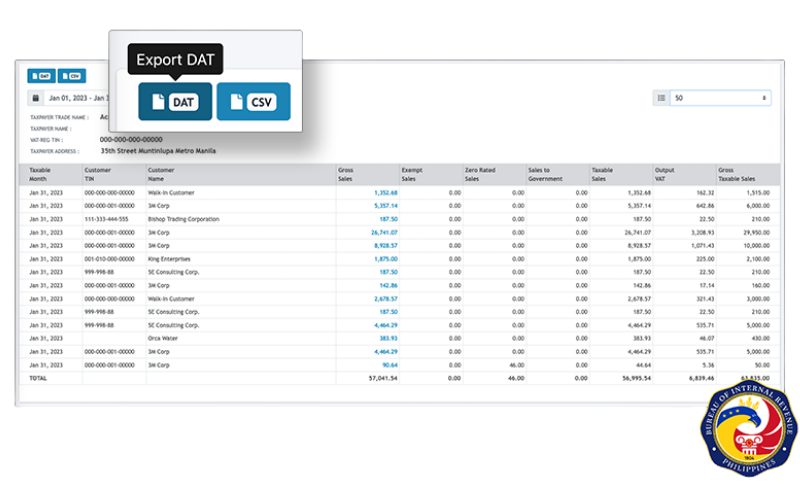Open the gross sales amount 1,352.68
Screen dimensions: 800x500
(385, 192)
